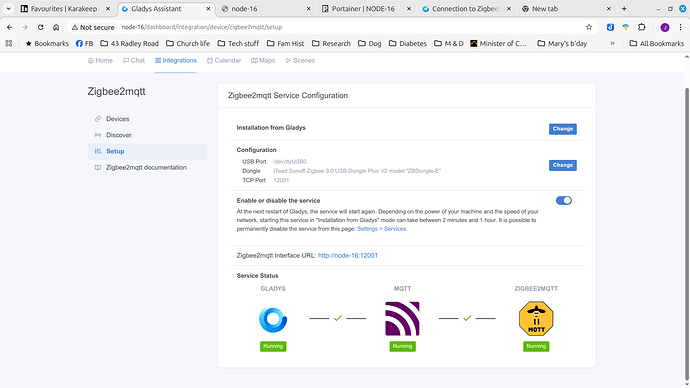Reload the current page
The image size is (690, 388).
pos(40,27)
